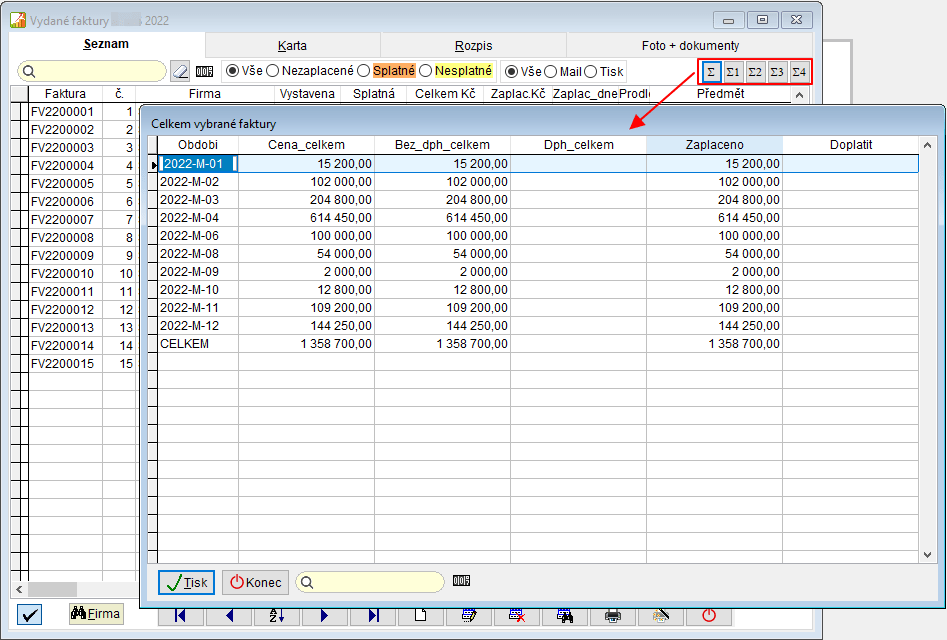Select the 2022-M-04 period row
The width and height of the screenshot is (947, 640).
pyautogui.click(x=538, y=218)
